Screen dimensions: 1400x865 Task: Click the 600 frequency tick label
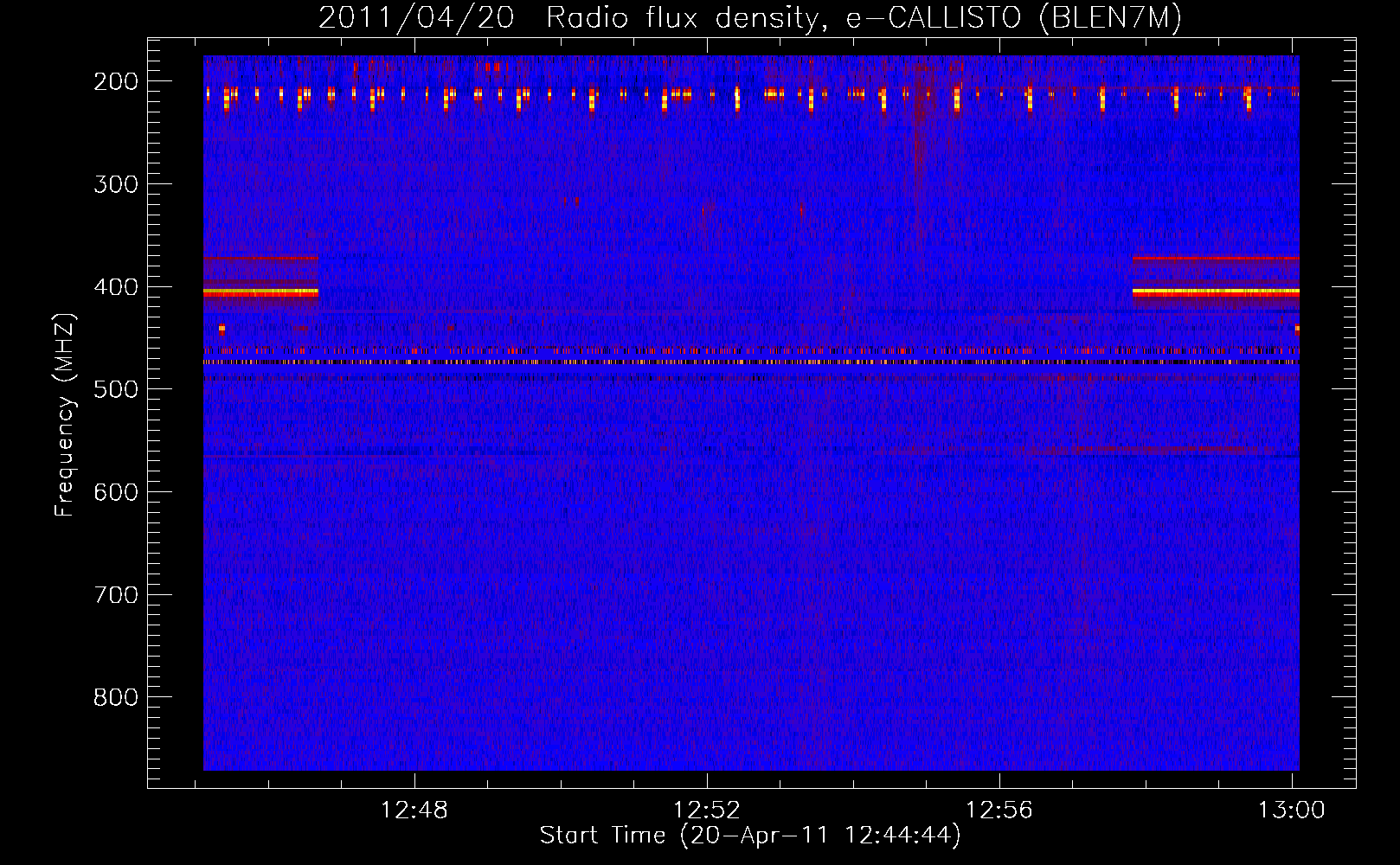click(116, 492)
